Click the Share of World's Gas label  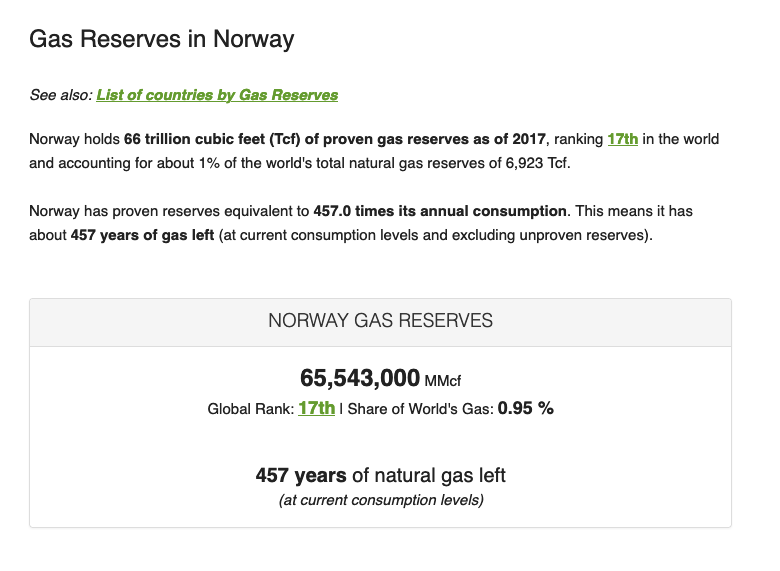click(420, 409)
